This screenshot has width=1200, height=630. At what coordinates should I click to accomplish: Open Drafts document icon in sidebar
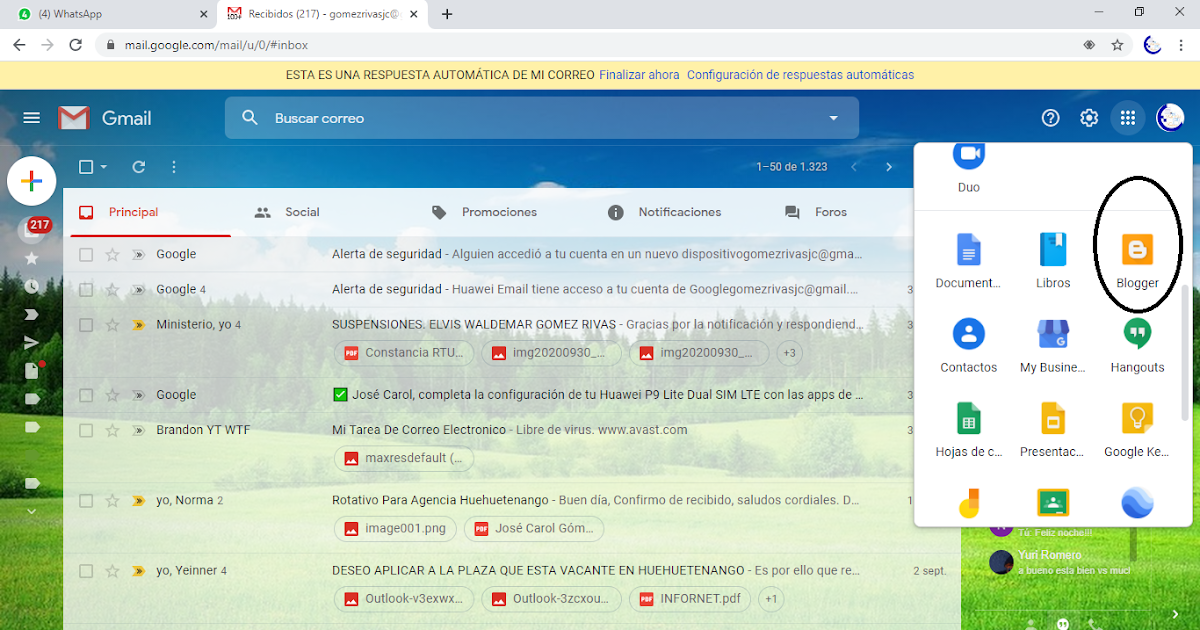[31, 371]
